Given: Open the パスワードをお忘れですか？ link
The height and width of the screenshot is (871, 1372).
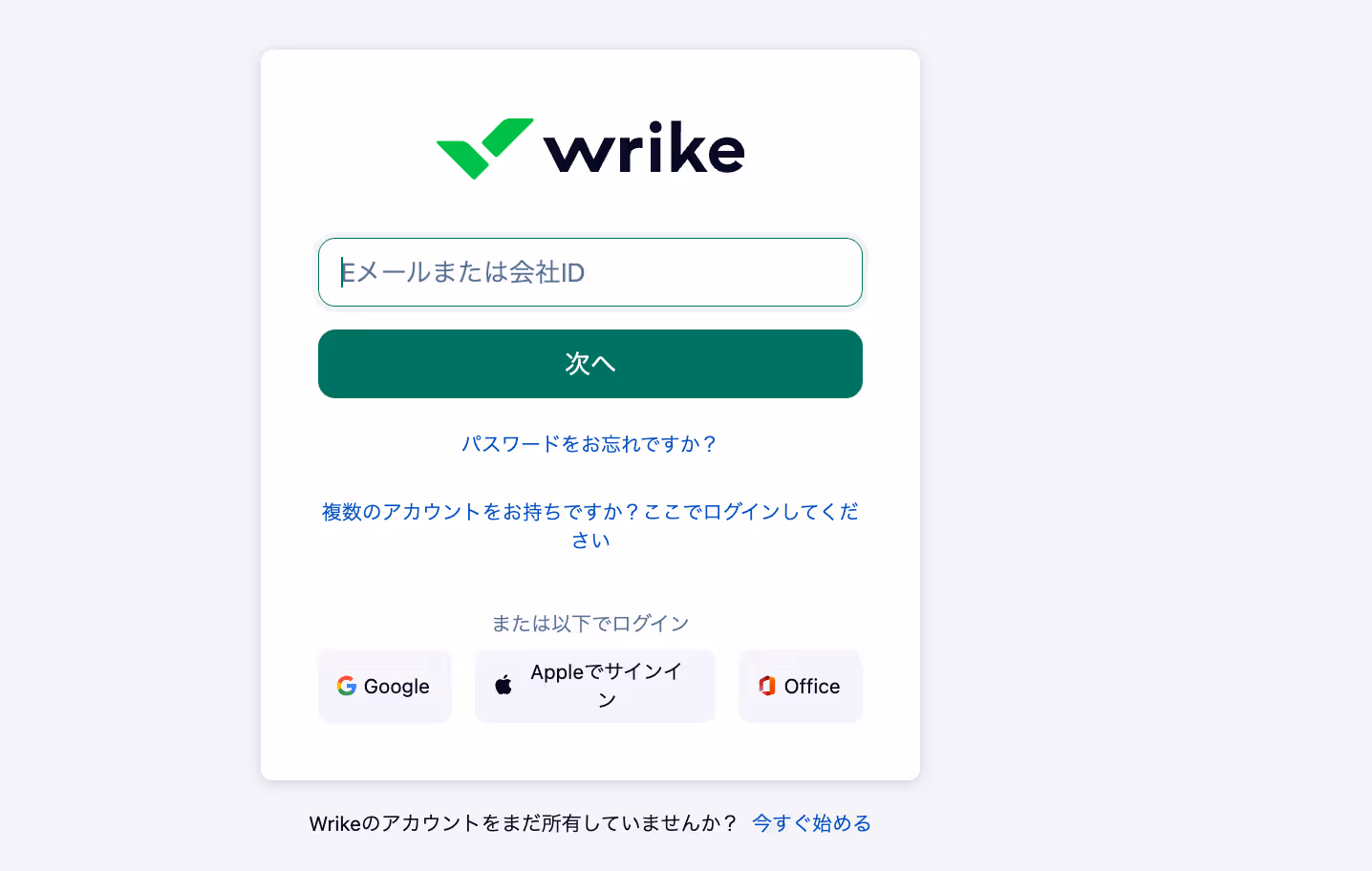Looking at the screenshot, I should pyautogui.click(x=590, y=444).
